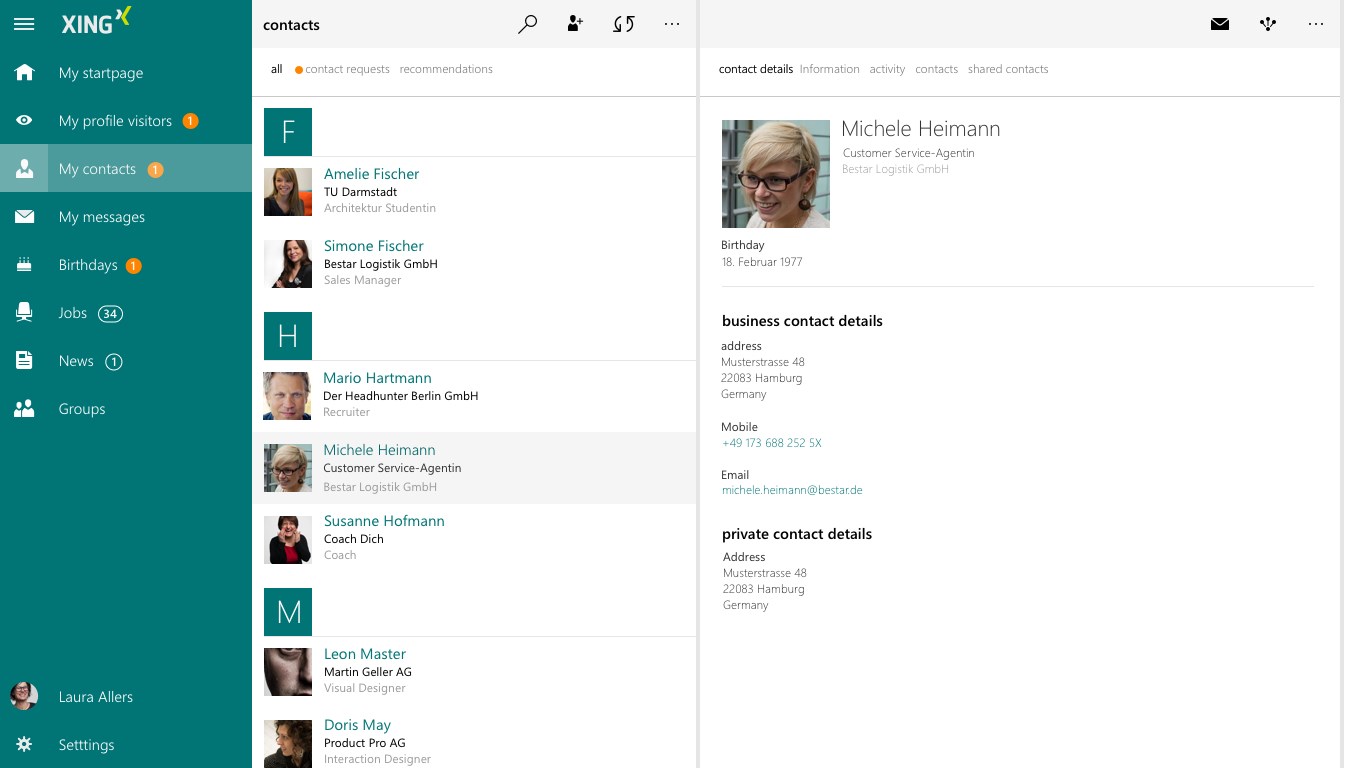Open the message envelope icon for Michele Heimann
This screenshot has height=768, width=1366.
point(1220,24)
